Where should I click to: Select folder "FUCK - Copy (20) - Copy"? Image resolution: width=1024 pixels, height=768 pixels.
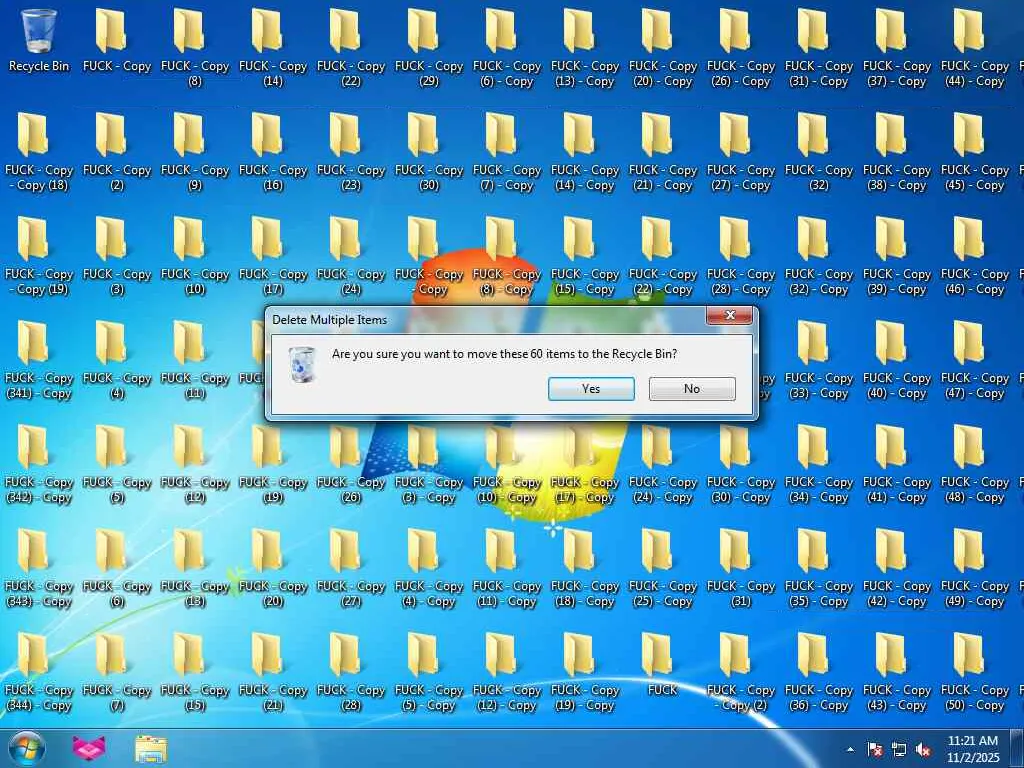pyautogui.click(x=662, y=48)
